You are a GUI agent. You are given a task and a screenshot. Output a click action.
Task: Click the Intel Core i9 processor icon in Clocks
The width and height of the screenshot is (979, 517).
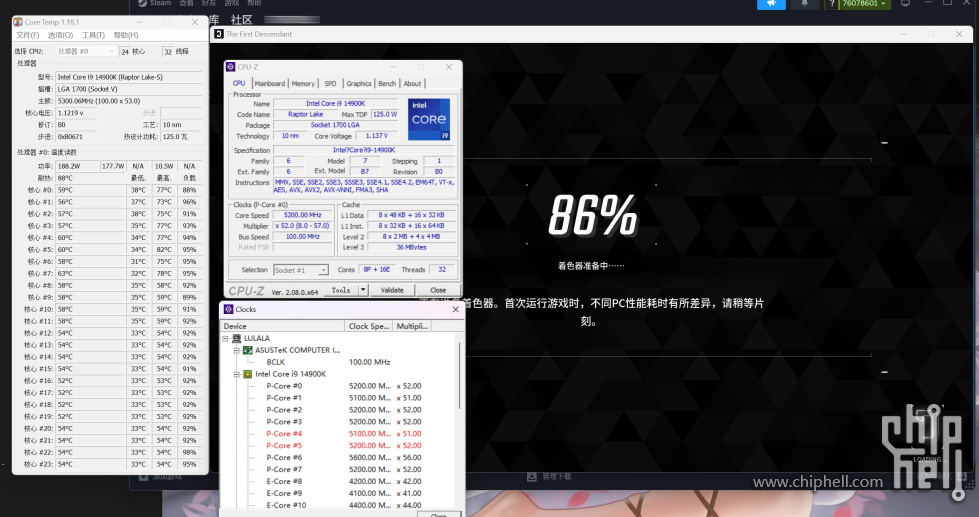[247, 374]
